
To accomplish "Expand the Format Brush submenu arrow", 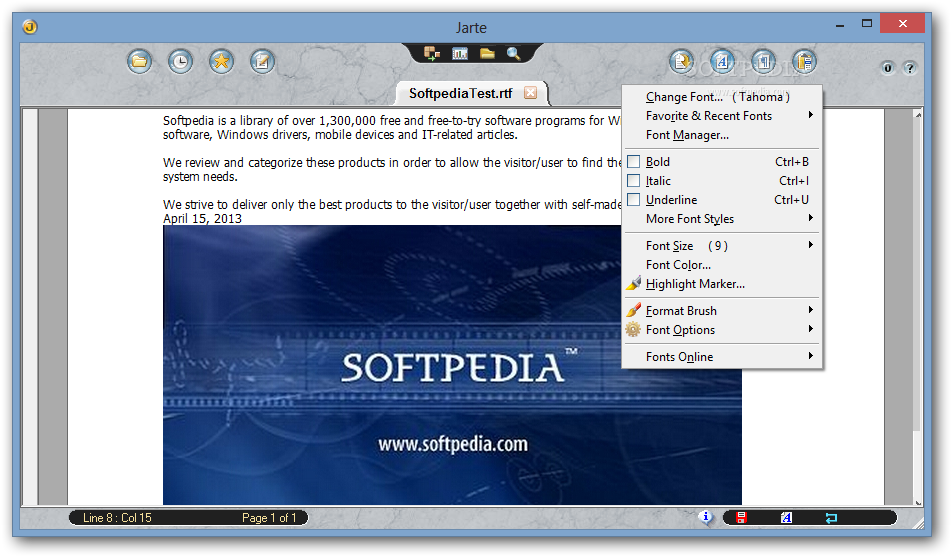I will click(x=811, y=310).
